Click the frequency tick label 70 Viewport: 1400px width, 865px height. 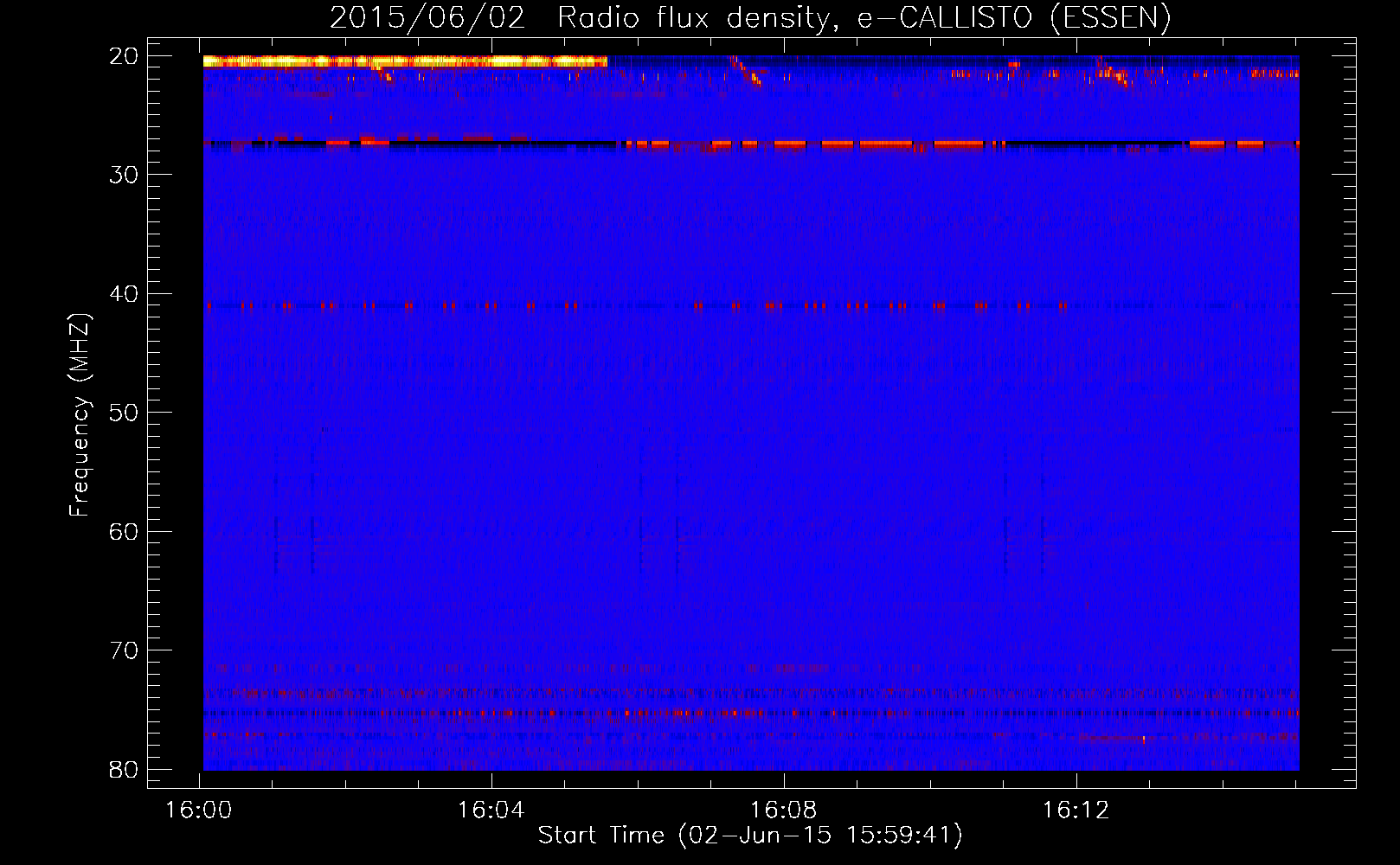125,650
